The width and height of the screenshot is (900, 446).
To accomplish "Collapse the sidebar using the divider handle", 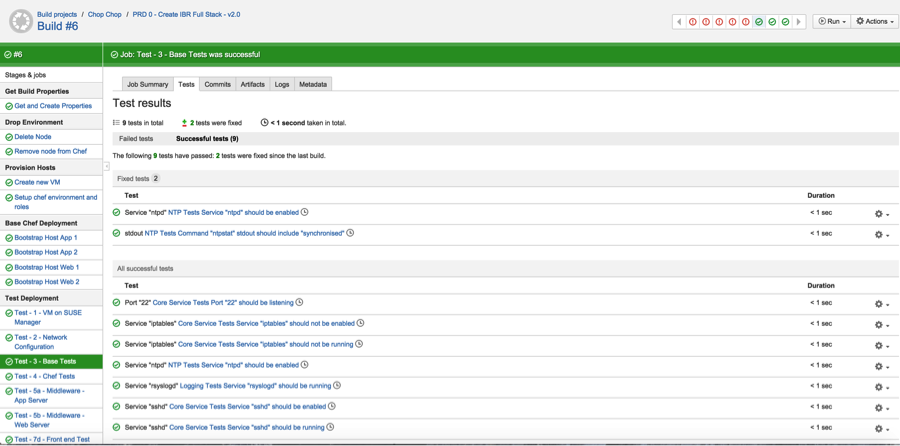I will point(107,166).
